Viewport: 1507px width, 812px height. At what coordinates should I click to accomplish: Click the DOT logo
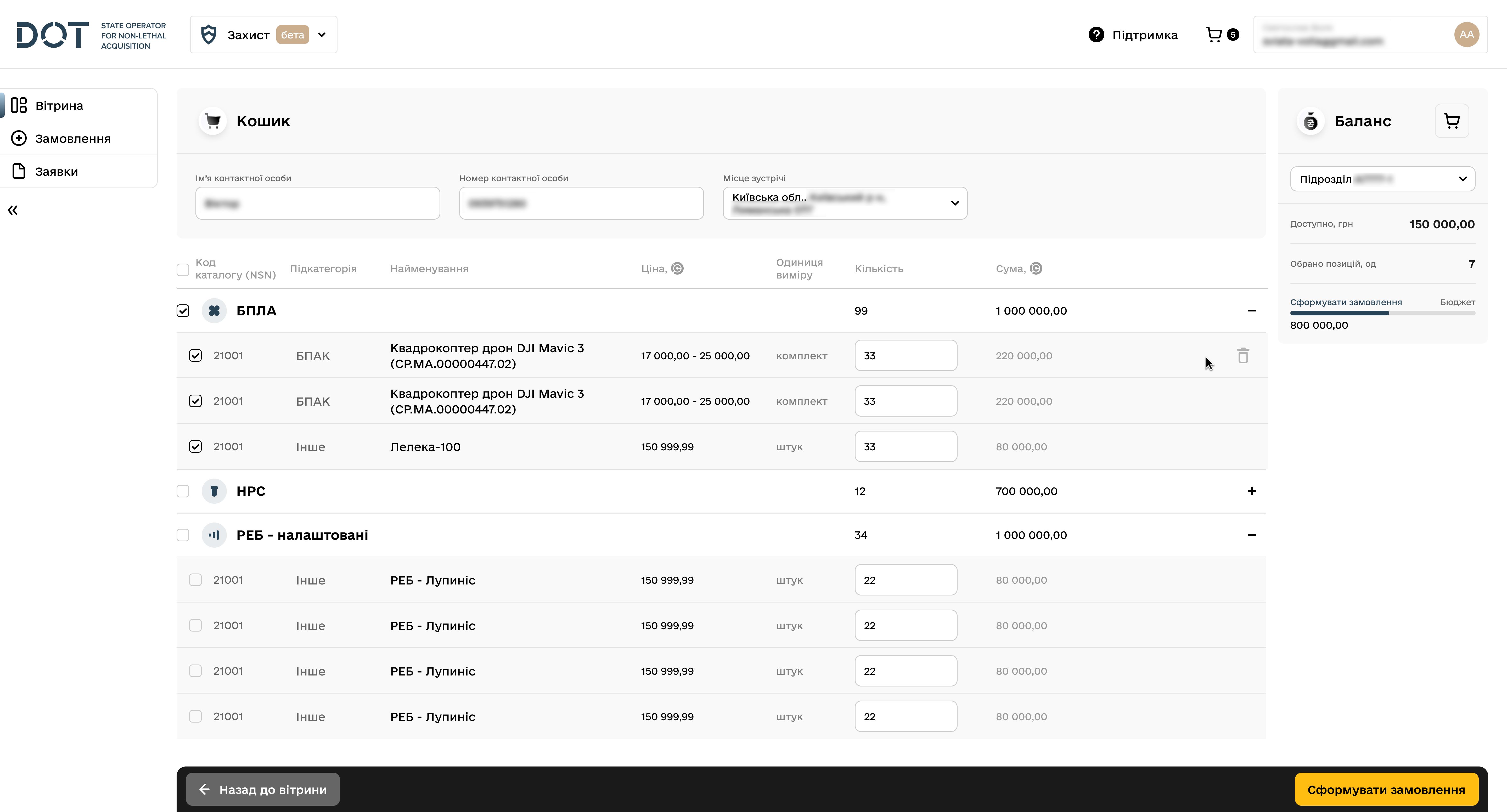(x=53, y=35)
